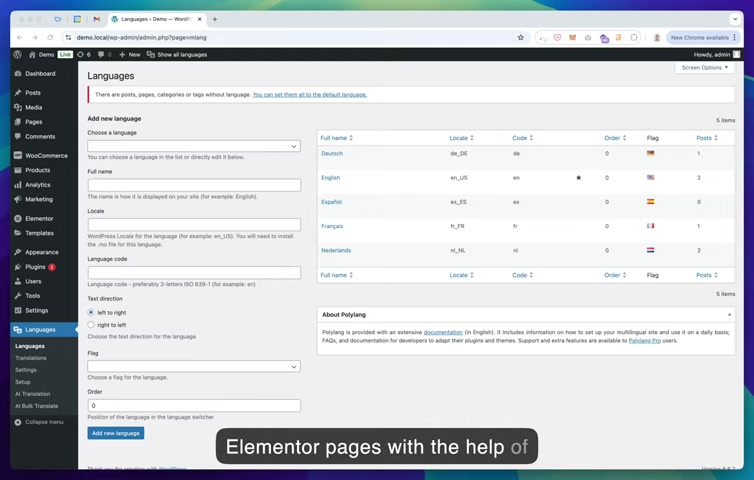Open the Polylang Settings submenu
754x480 pixels.
[x=26, y=370]
